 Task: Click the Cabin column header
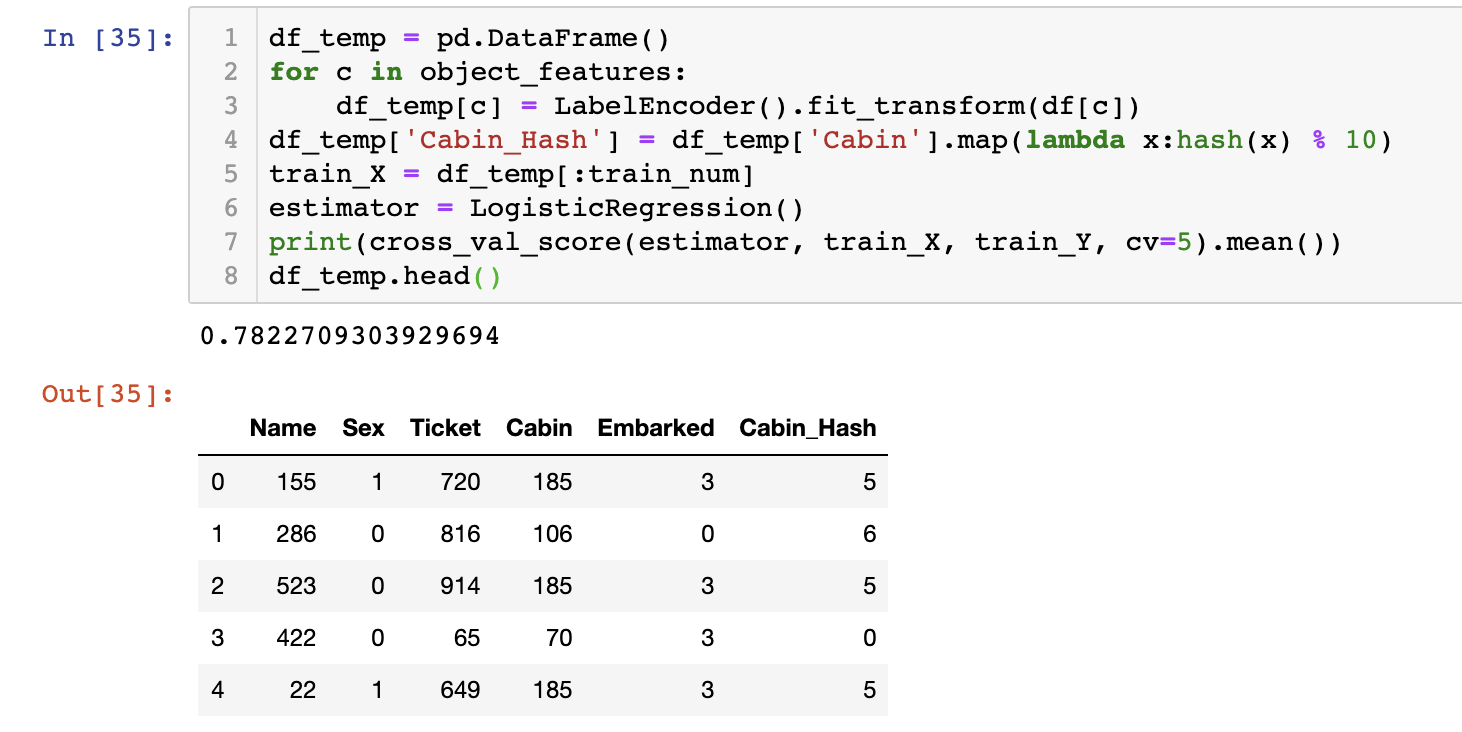click(x=539, y=428)
